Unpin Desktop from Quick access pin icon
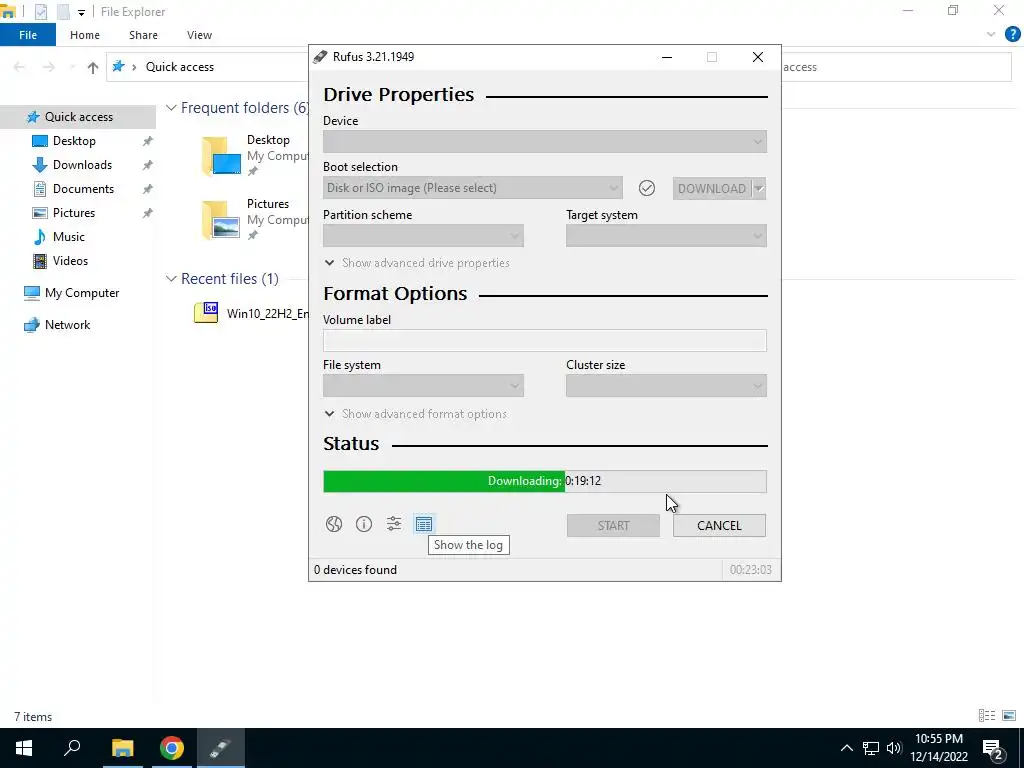 click(148, 141)
